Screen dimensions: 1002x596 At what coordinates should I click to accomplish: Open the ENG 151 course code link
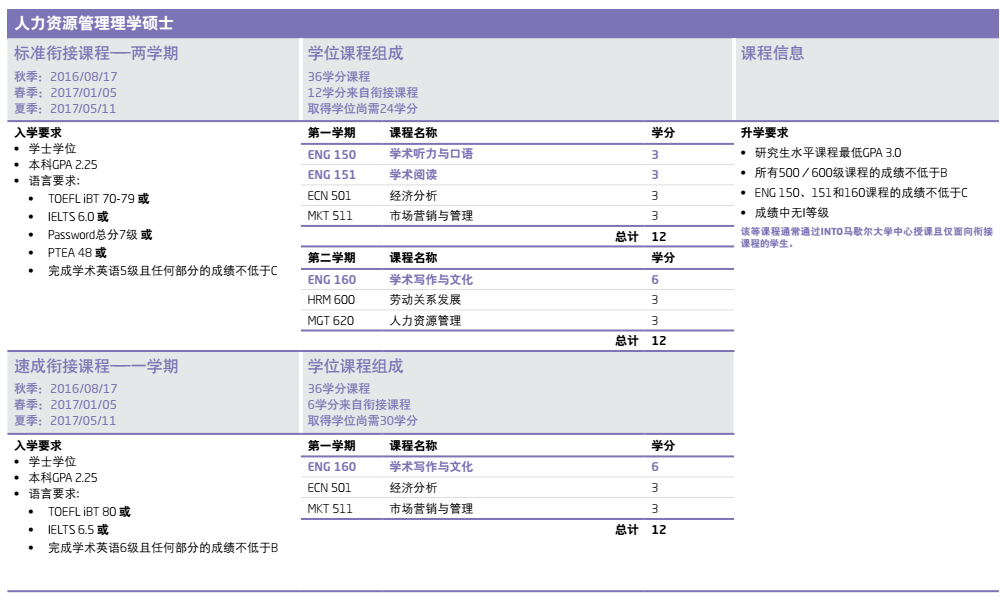coord(331,175)
